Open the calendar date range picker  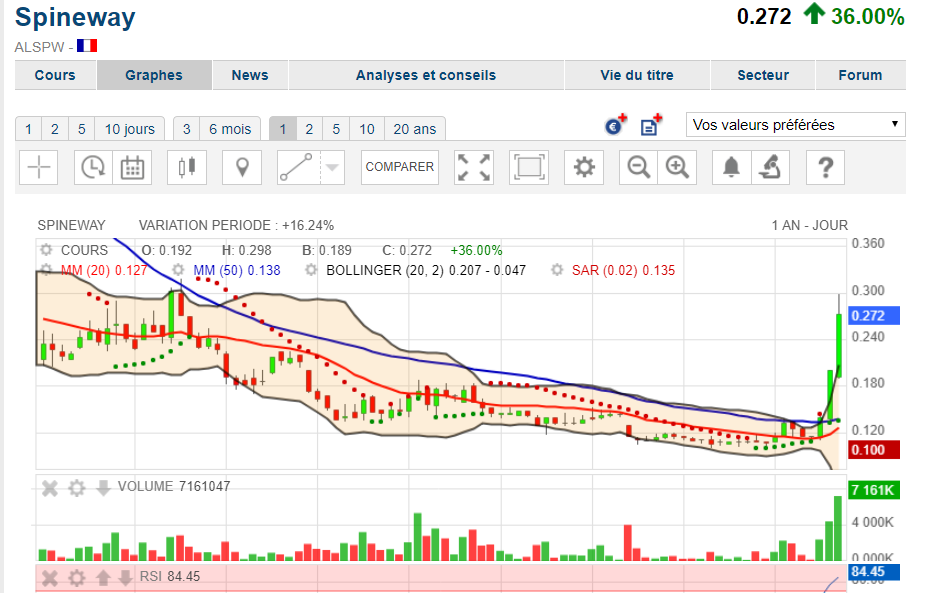[132, 167]
